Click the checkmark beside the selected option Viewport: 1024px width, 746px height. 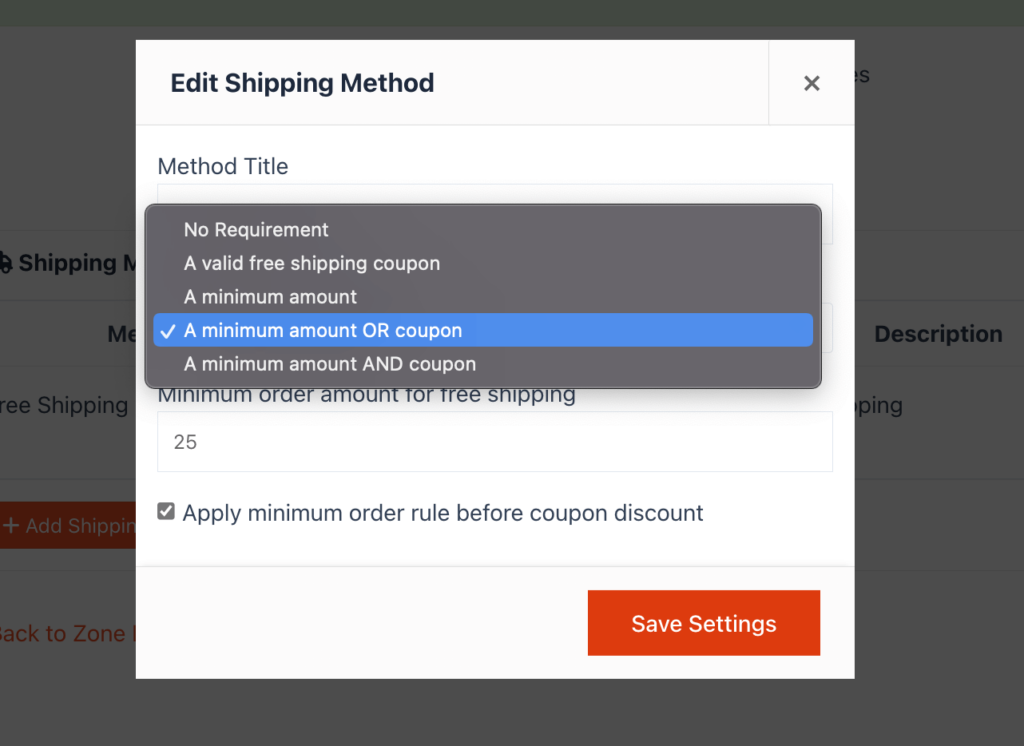pos(167,330)
